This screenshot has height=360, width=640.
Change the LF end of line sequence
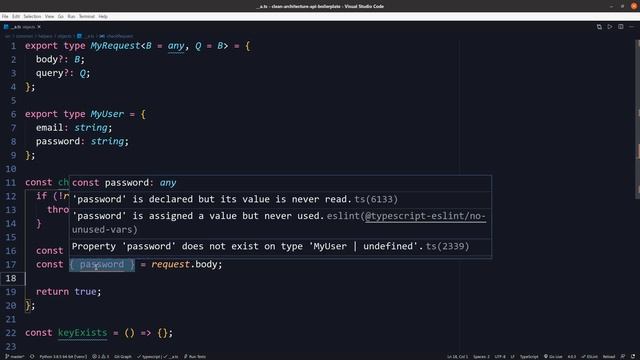coord(512,356)
